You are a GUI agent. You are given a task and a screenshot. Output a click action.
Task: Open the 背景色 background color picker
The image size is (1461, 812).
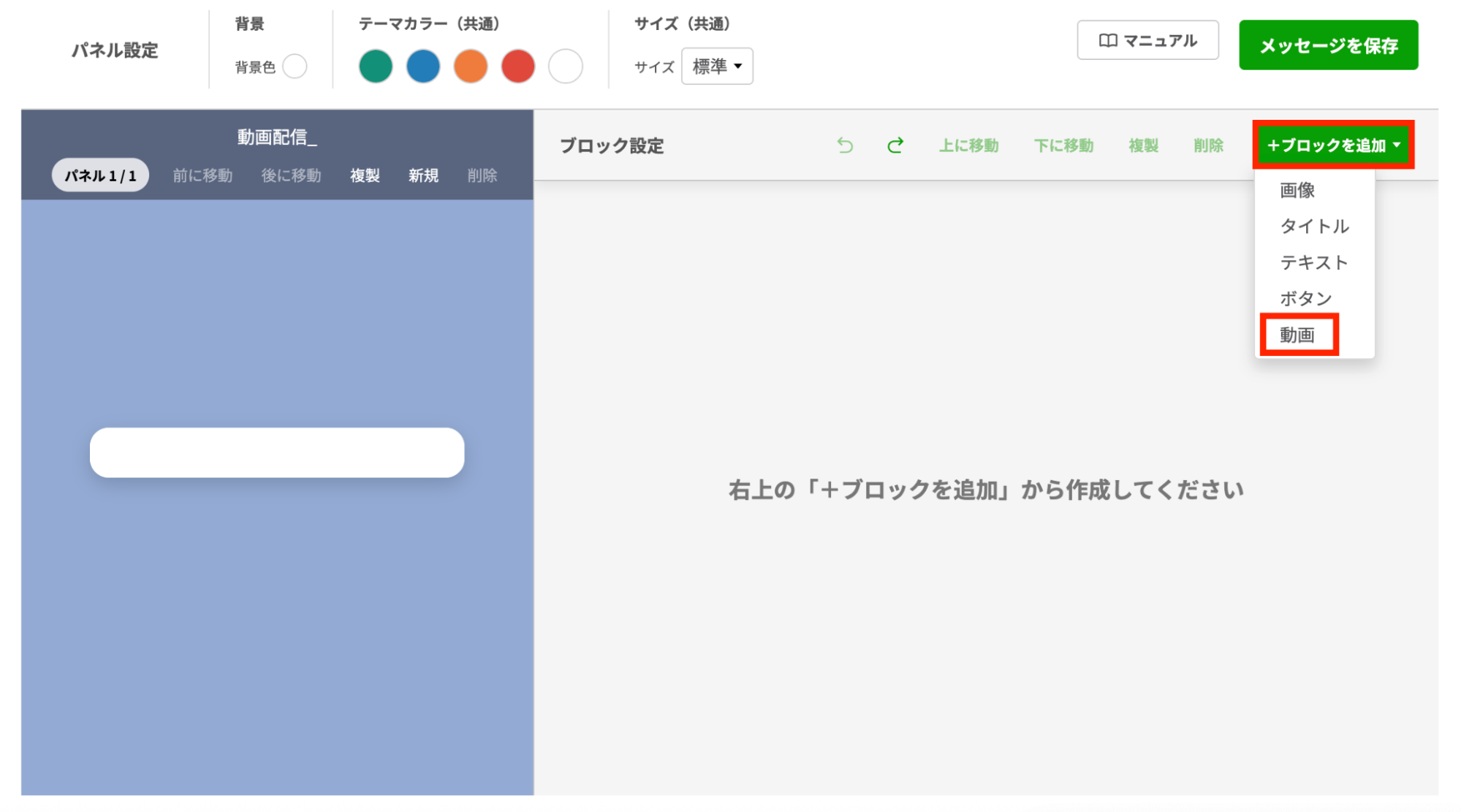pyautogui.click(x=295, y=67)
